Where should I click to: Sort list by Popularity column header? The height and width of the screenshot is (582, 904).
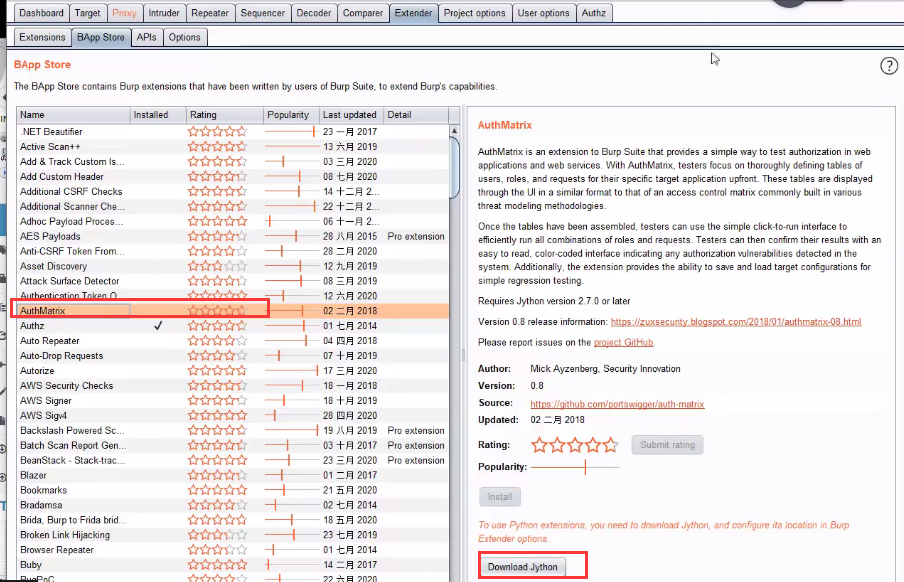coord(288,115)
